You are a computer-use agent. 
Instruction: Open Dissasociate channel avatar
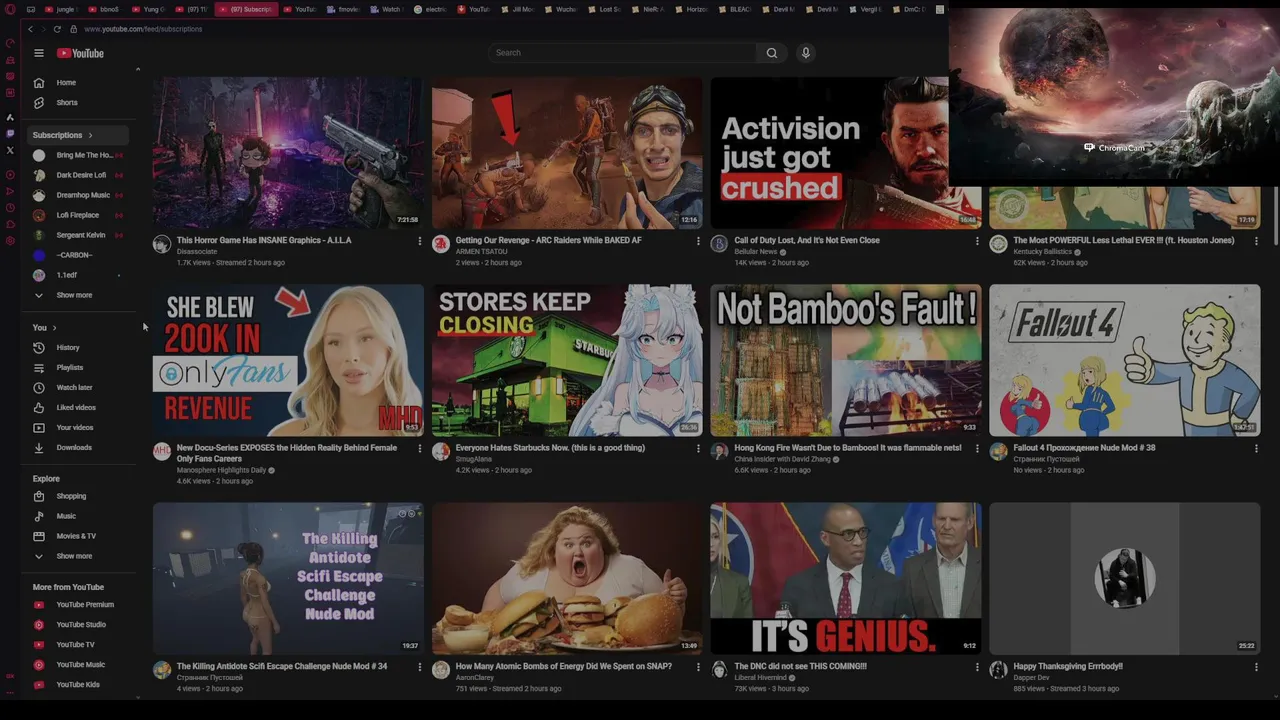[x=162, y=244]
